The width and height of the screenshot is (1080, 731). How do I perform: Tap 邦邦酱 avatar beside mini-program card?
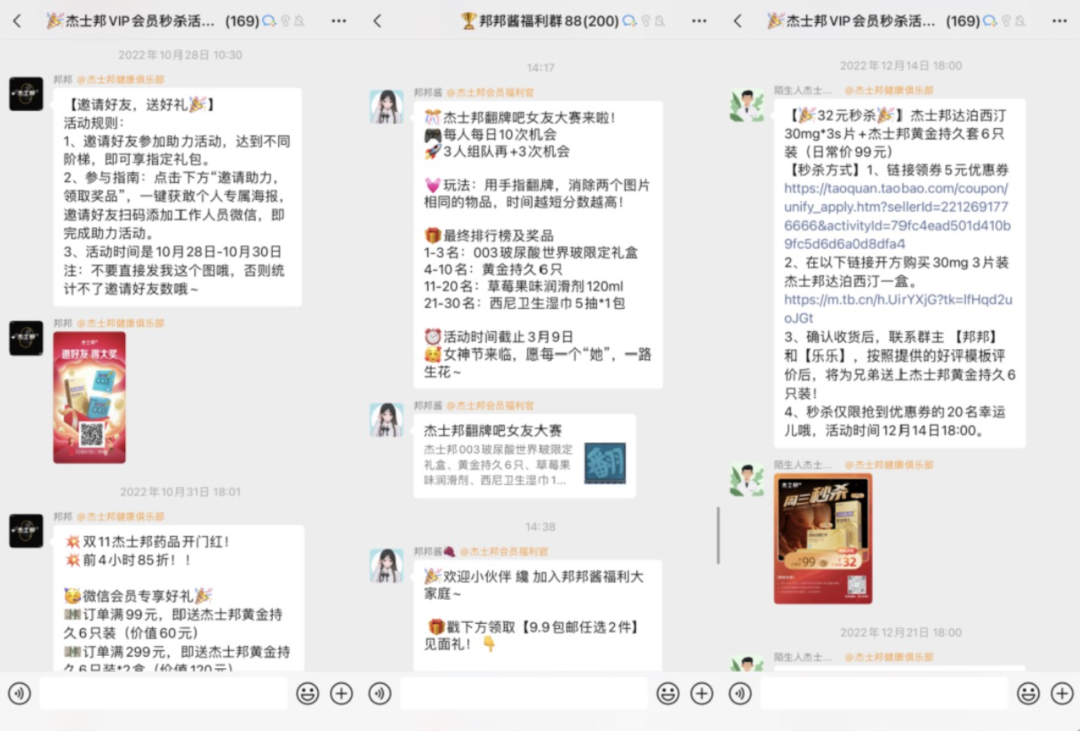tap(386, 420)
